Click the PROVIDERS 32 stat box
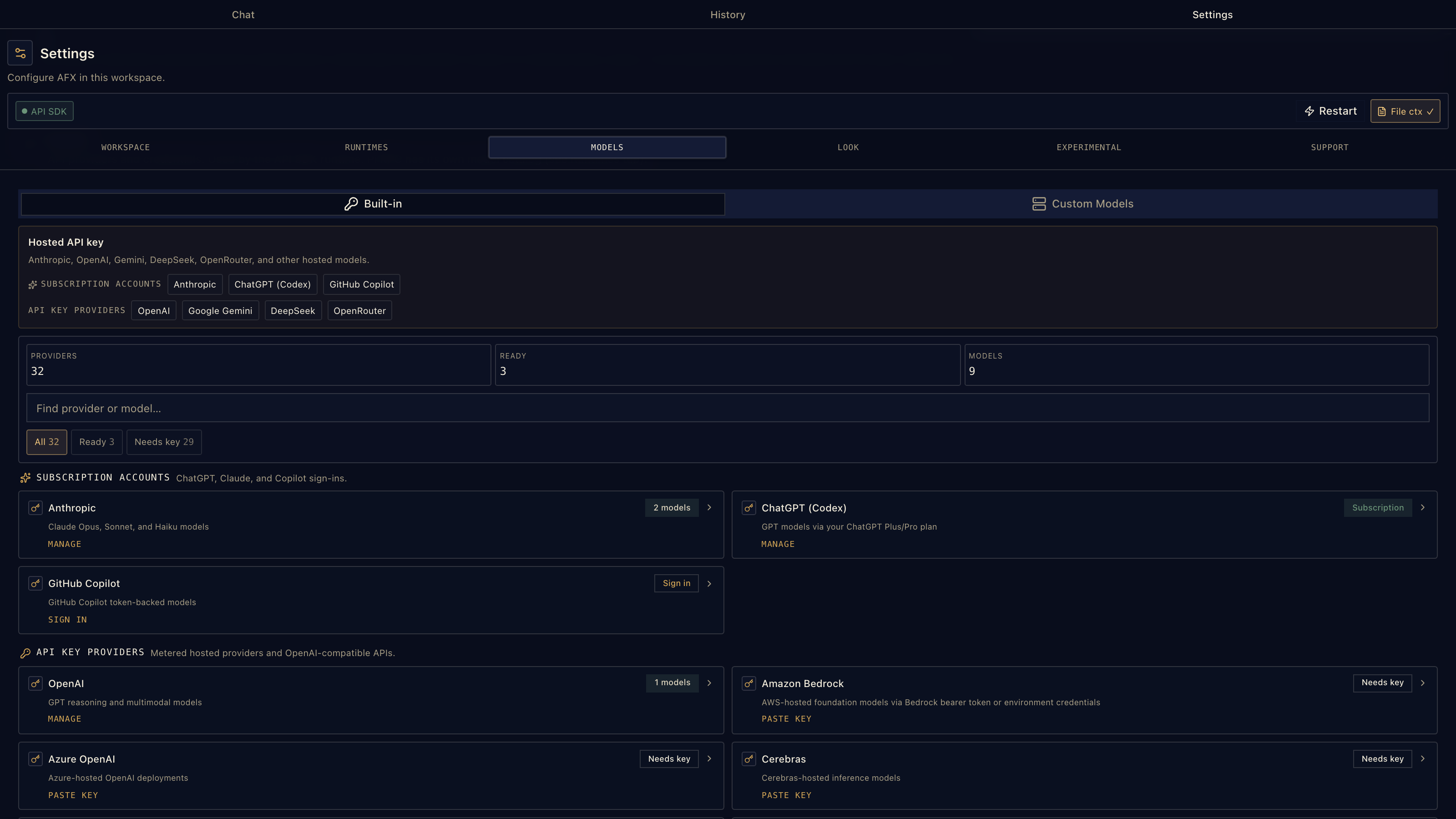 click(x=259, y=365)
